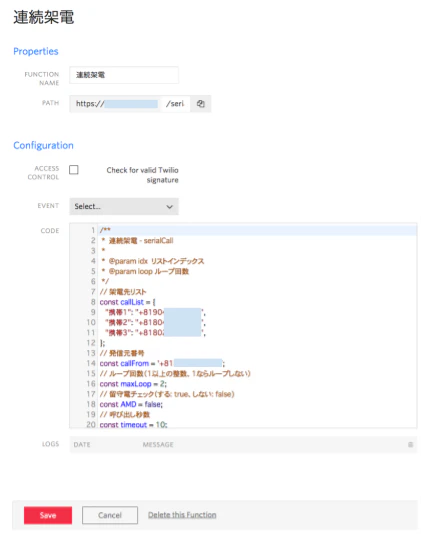Click the Cancel button
Screen dimensions: 426x538
[x=110, y=515]
